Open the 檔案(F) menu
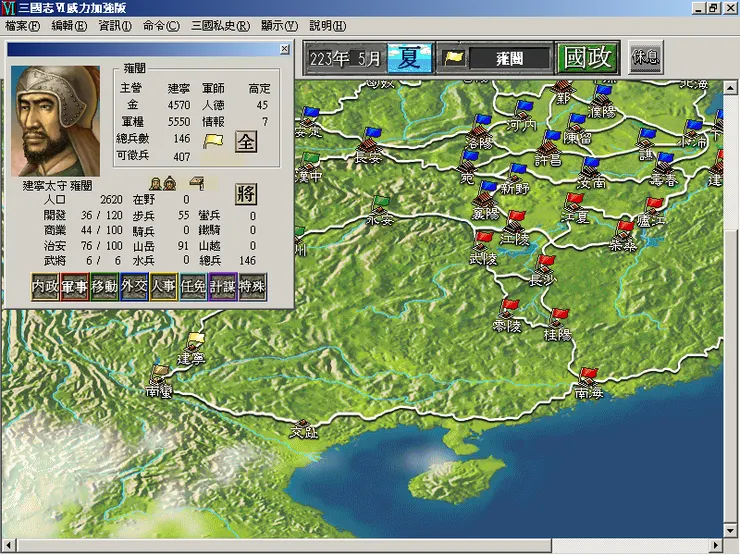Screen dimensions: 740x555 (22, 25)
